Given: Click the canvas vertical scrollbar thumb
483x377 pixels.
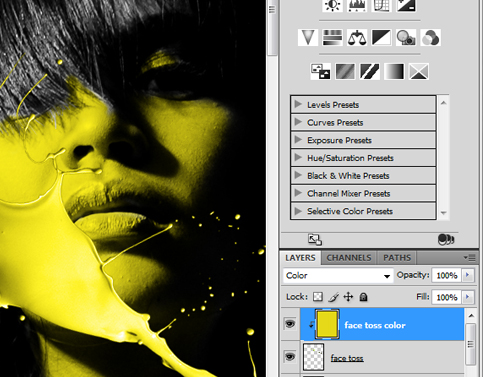Looking at the screenshot, I should [x=272, y=27].
